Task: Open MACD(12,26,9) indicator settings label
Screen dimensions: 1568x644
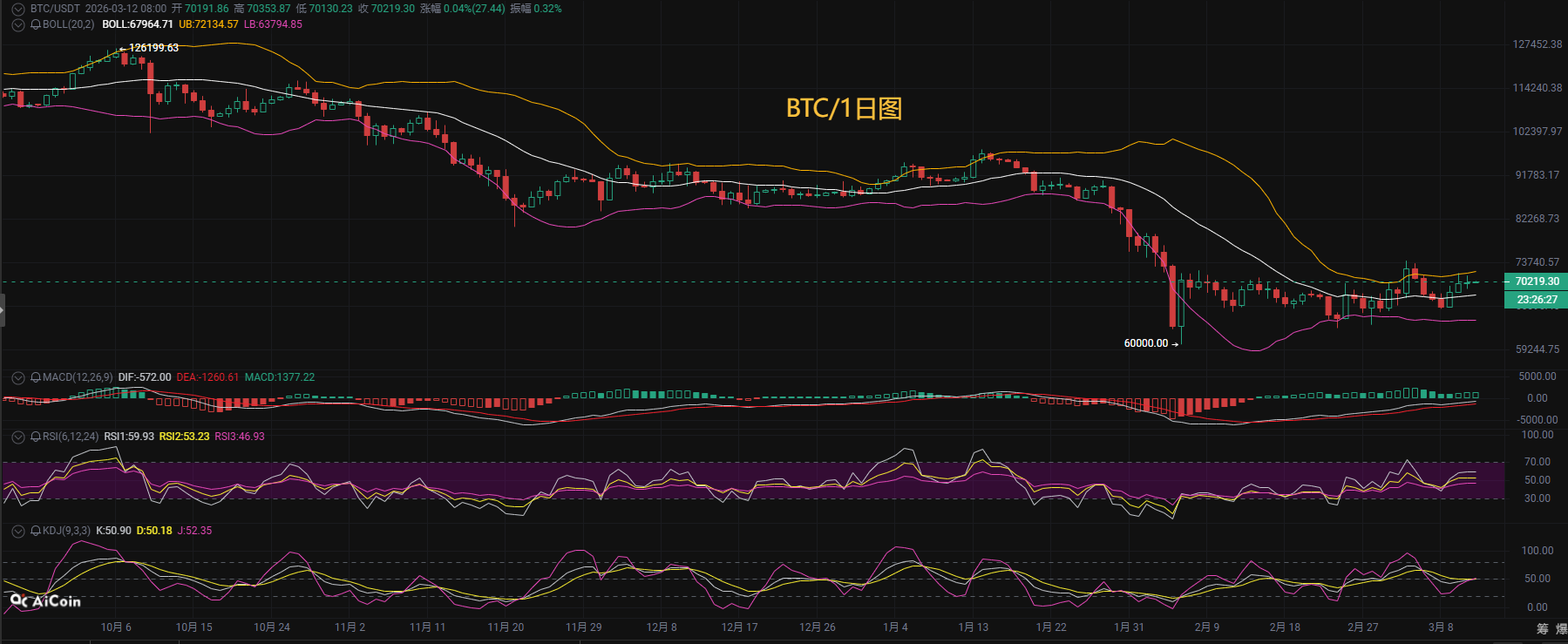Action: click(78, 377)
